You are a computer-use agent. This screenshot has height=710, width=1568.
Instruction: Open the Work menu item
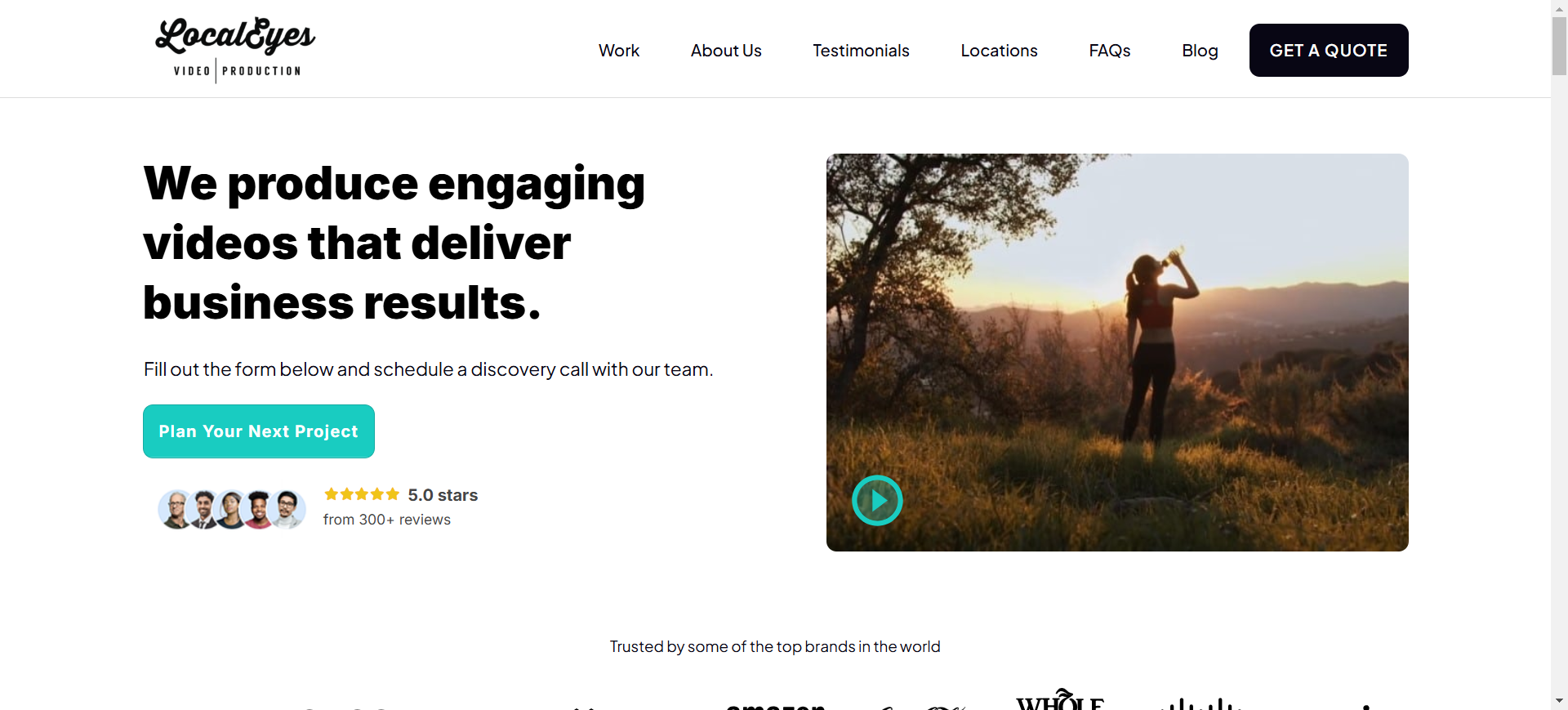619,51
